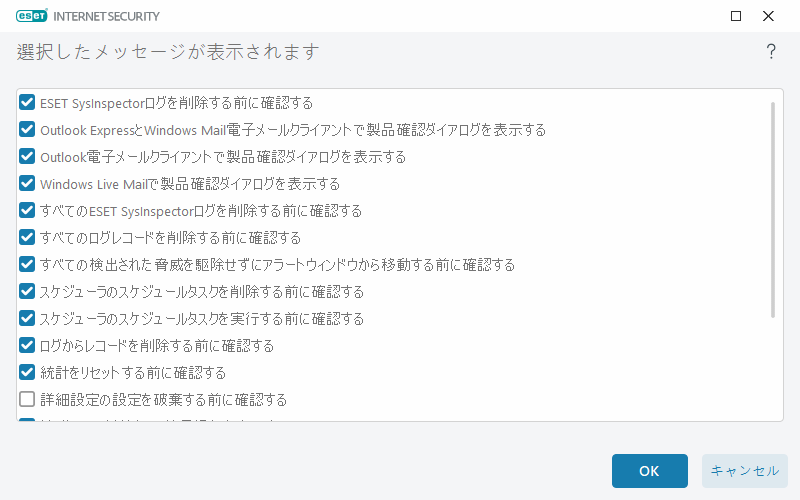Uncheck Outlook電子メールクライアント checkbox
This screenshot has width=800, height=500.
pos(27,157)
